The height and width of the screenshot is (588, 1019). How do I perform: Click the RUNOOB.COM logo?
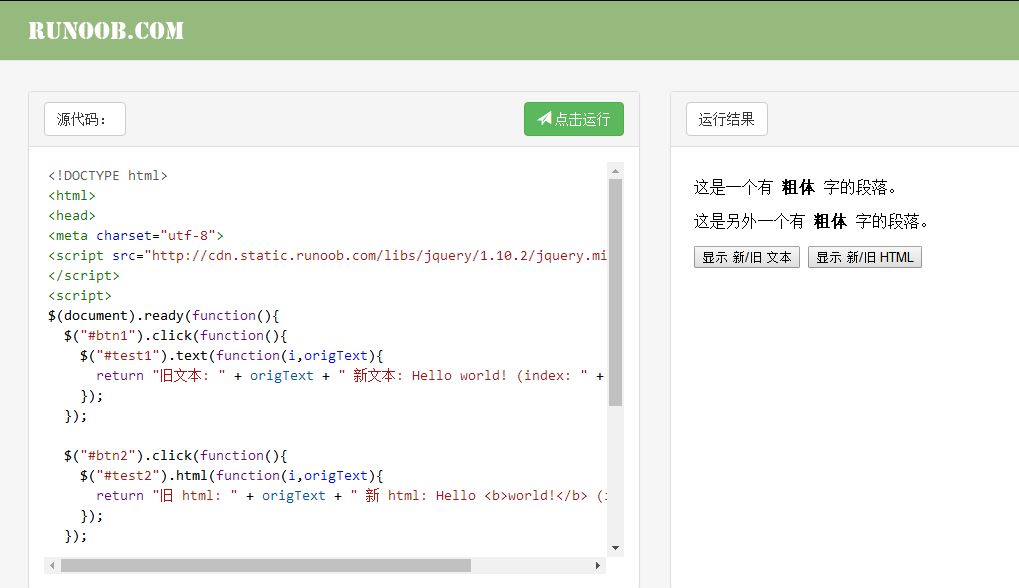106,31
